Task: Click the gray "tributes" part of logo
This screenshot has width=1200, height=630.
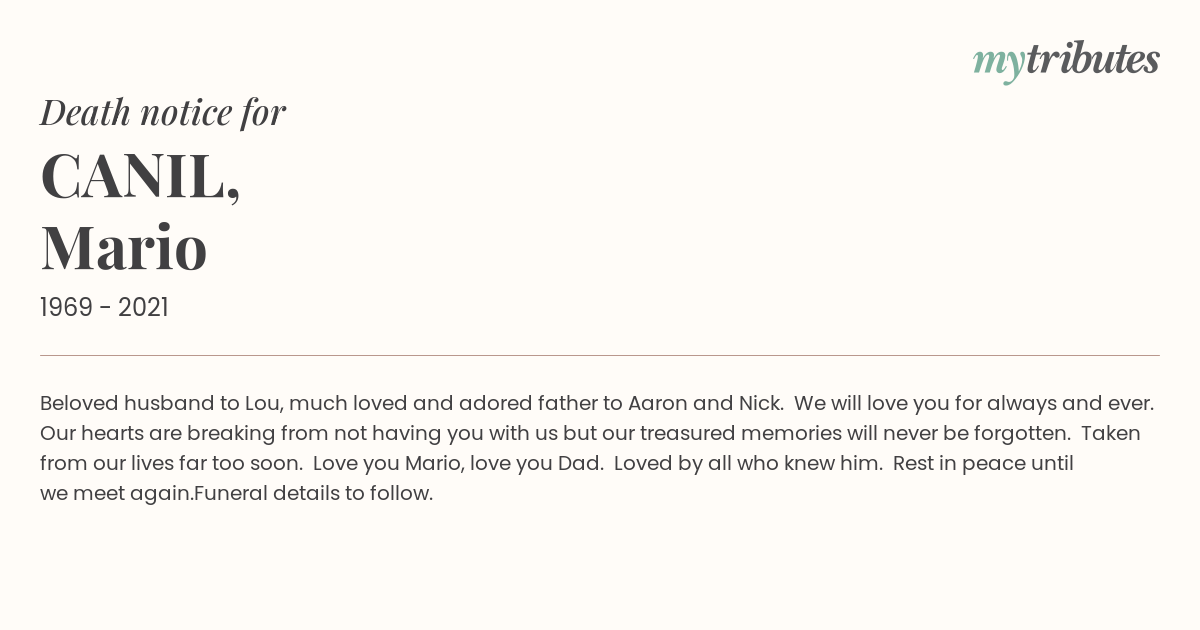Action: pyautogui.click(x=1093, y=59)
